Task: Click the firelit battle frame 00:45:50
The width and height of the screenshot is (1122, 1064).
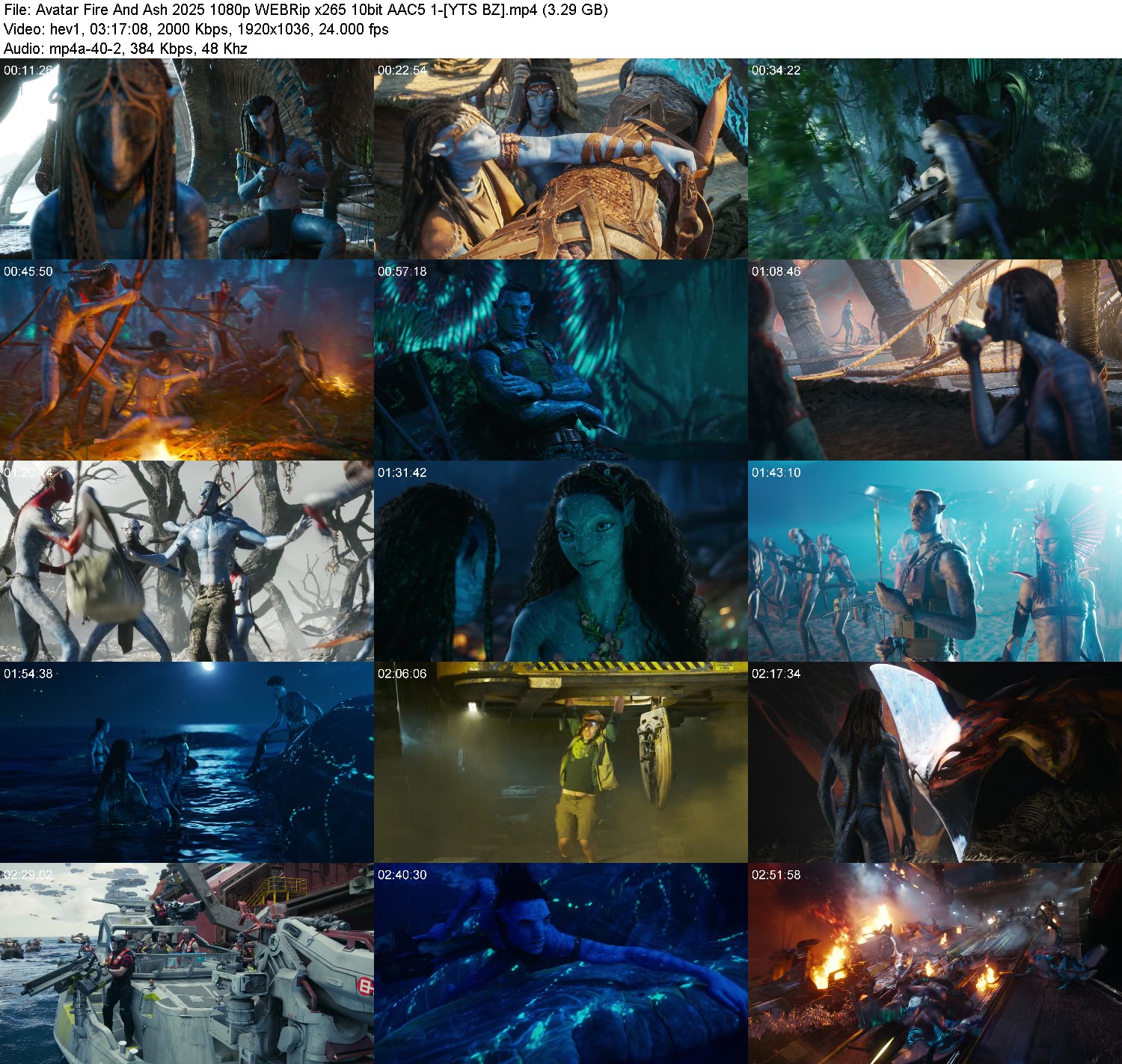Action: click(187, 360)
